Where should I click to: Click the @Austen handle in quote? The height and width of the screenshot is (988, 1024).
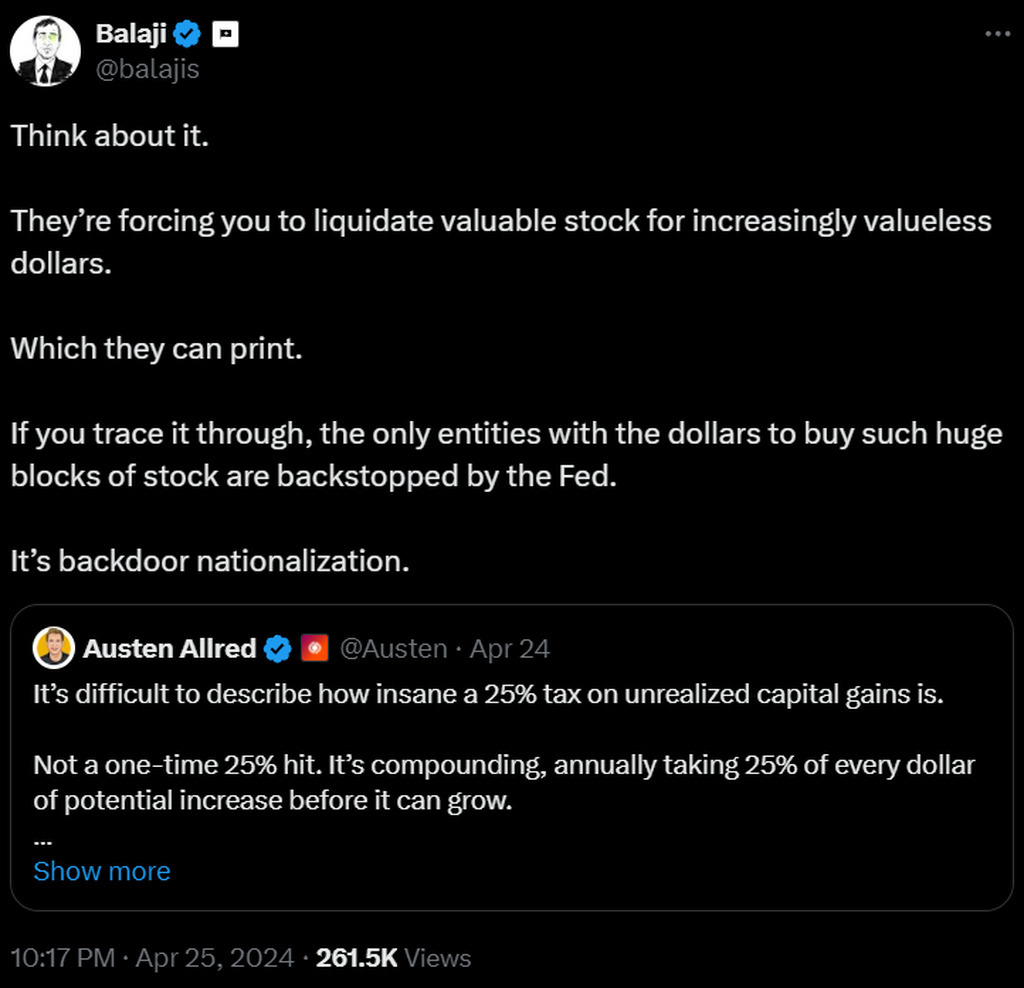click(x=393, y=649)
